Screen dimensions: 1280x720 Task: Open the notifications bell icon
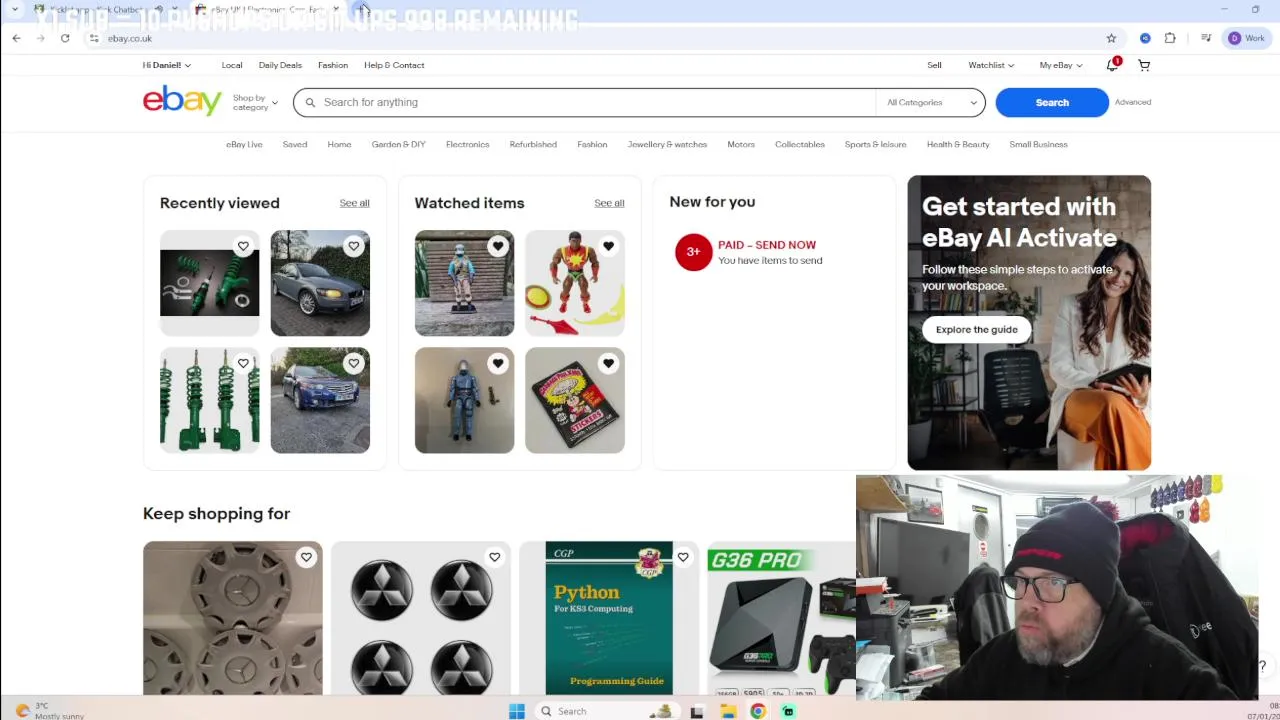pos(1113,65)
